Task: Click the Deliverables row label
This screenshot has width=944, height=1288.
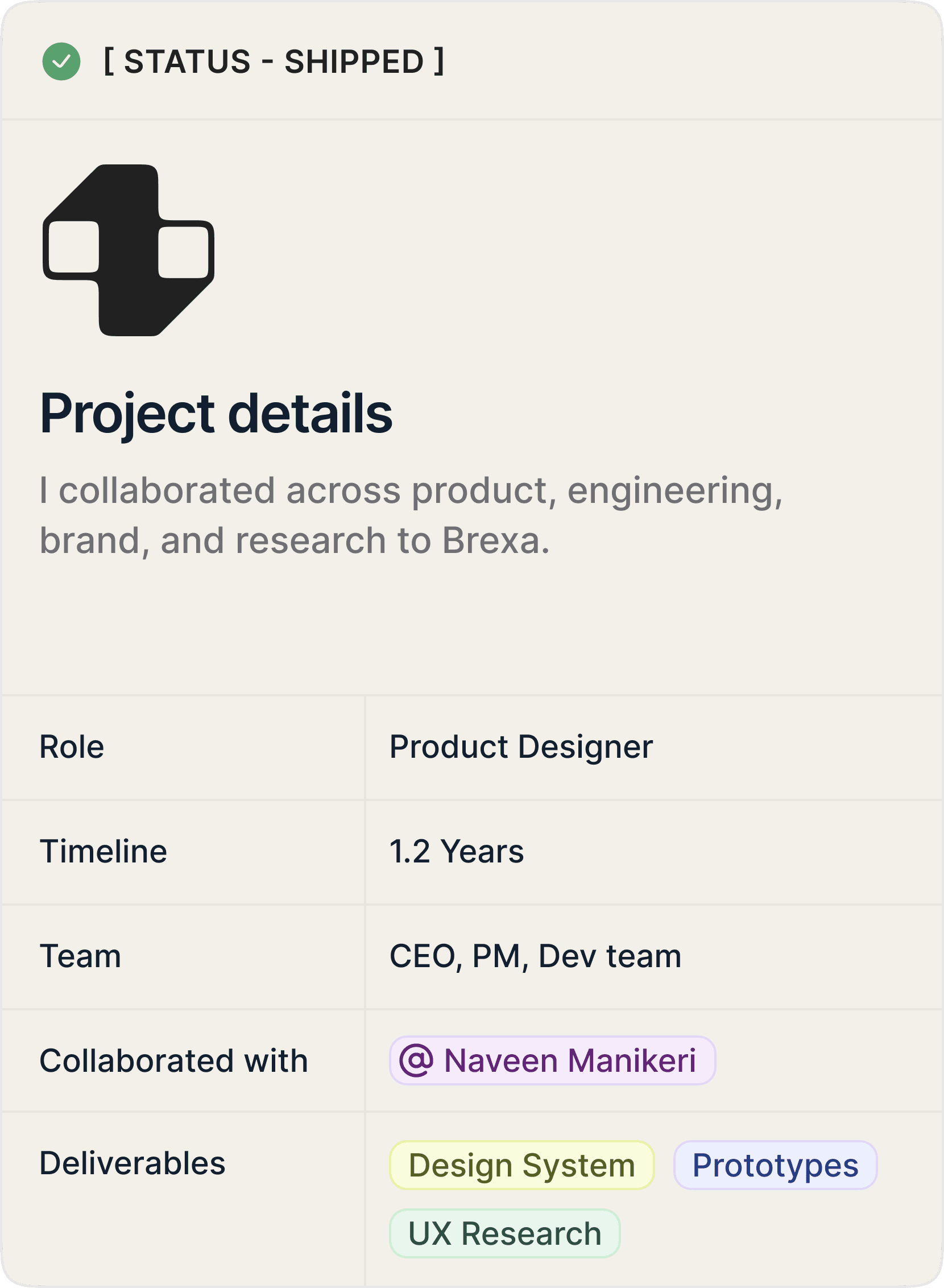Action: 132,1162
